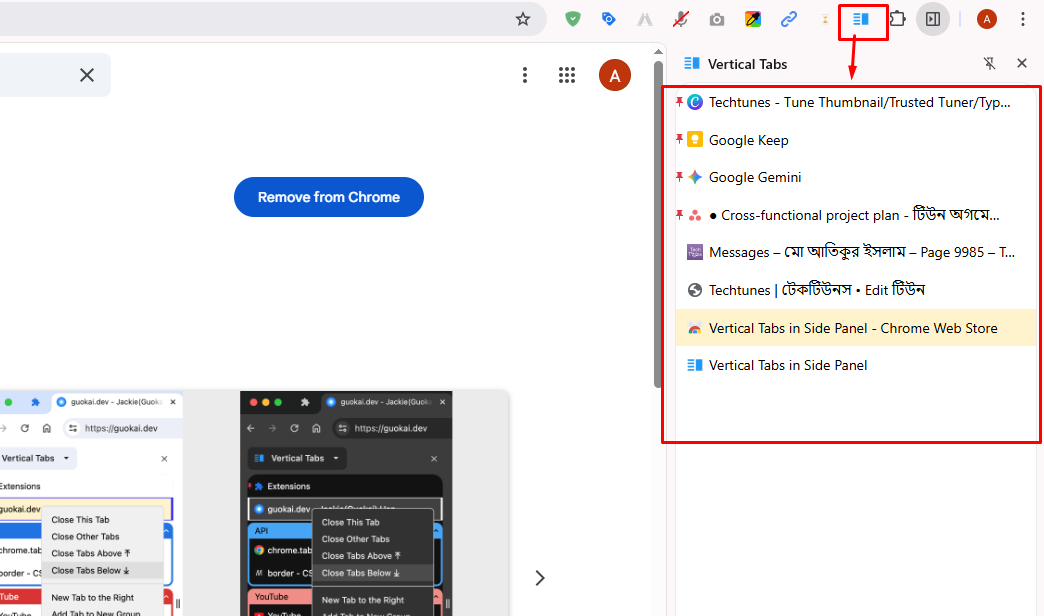The width and height of the screenshot is (1044, 616).
Task: Click the Remove from Chrome button
Action: tap(328, 197)
